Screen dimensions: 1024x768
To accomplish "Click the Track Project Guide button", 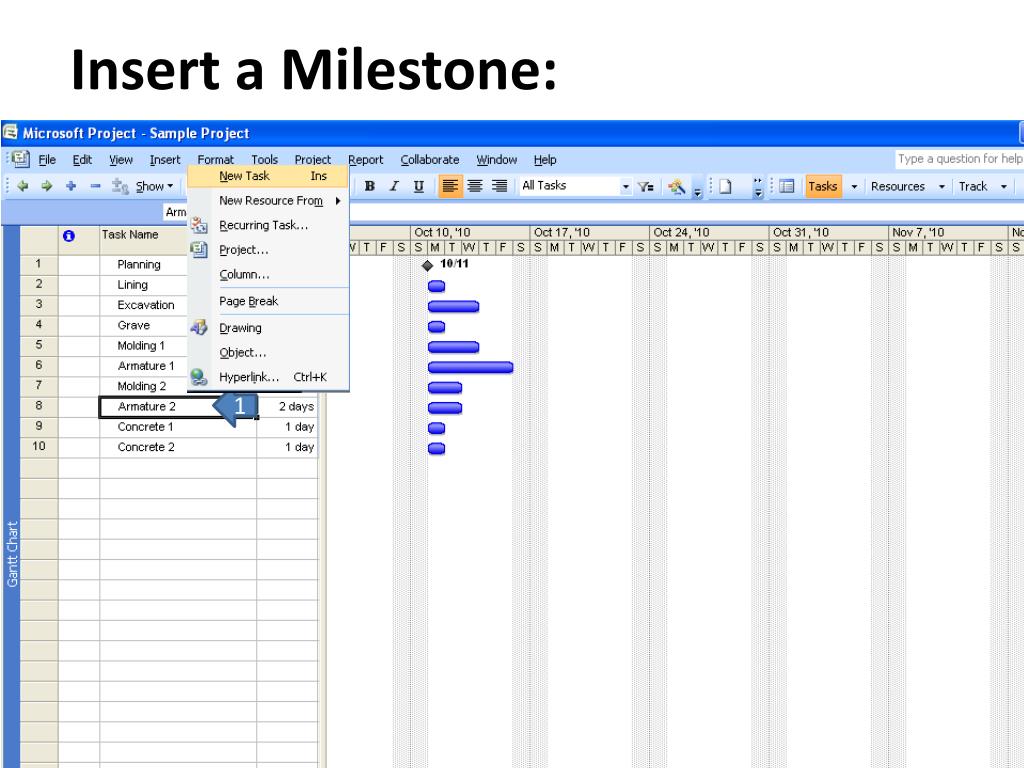I will [x=972, y=186].
